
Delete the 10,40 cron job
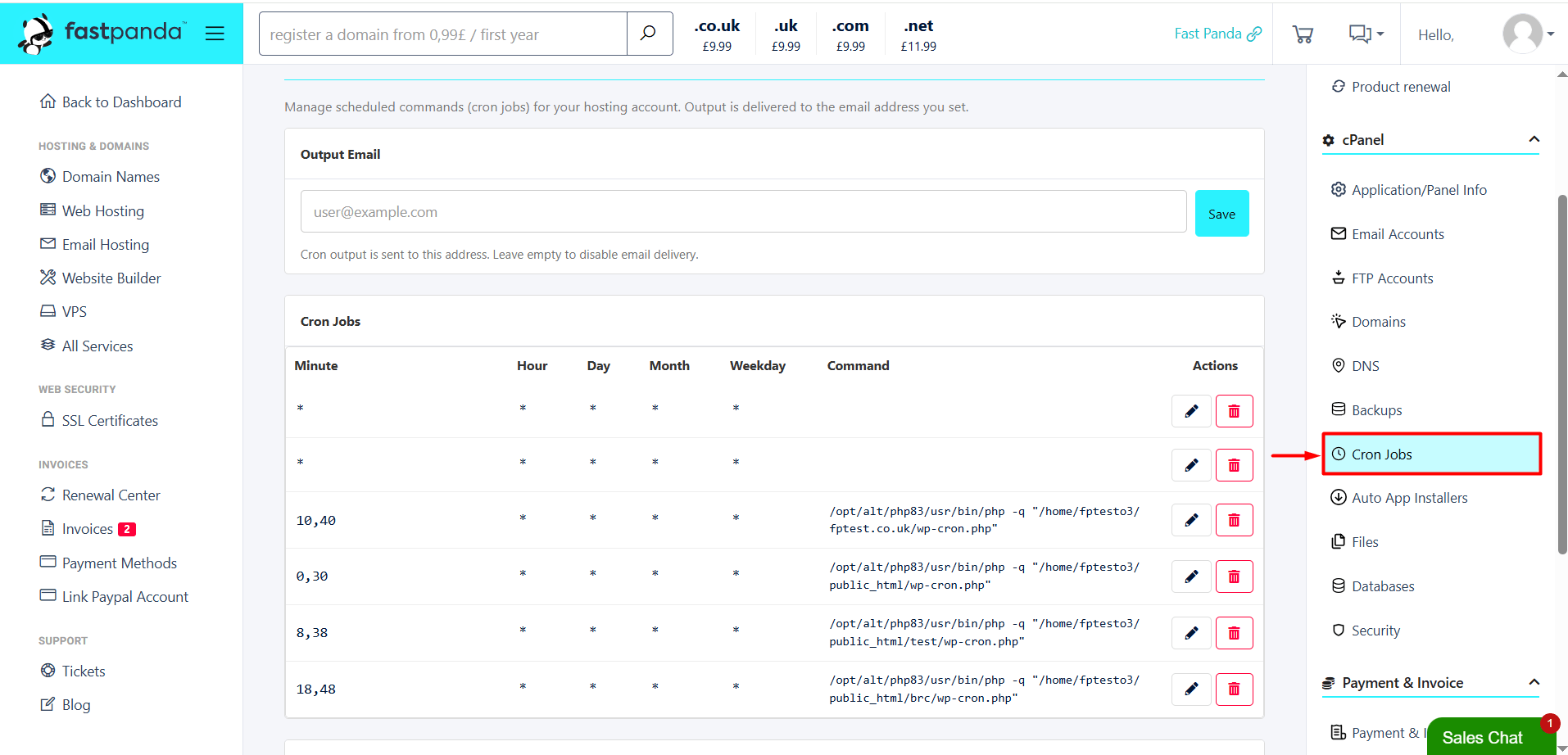point(1234,520)
